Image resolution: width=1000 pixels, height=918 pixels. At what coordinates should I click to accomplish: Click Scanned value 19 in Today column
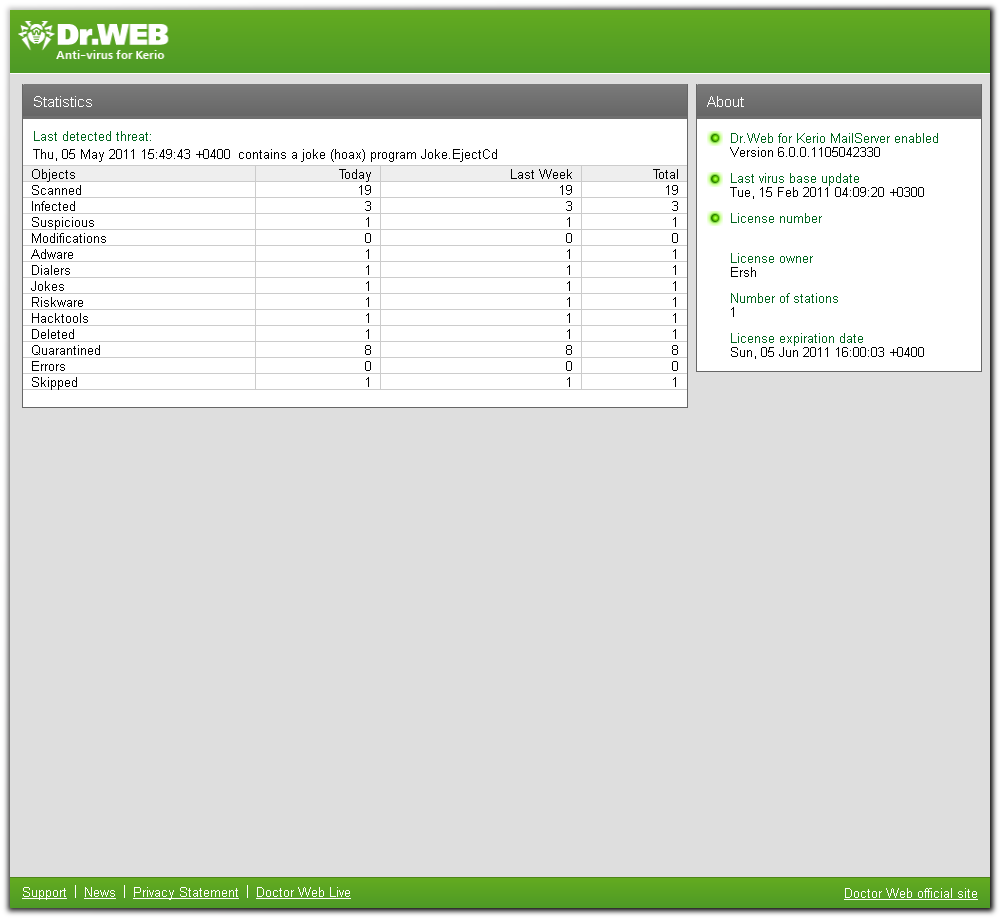365,190
